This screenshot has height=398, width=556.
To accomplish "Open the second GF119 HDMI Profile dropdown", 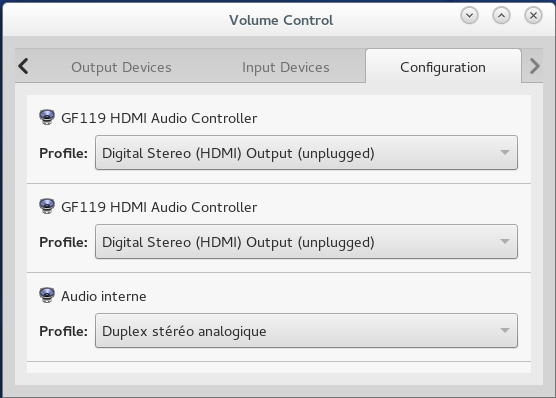I will pyautogui.click(x=306, y=242).
